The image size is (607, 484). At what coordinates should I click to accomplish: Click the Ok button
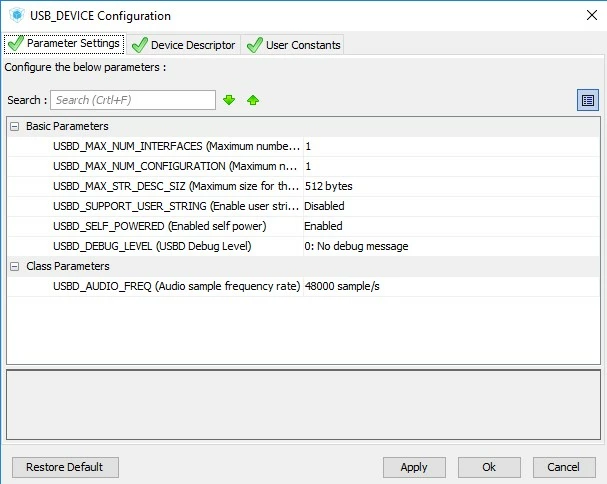(x=489, y=467)
